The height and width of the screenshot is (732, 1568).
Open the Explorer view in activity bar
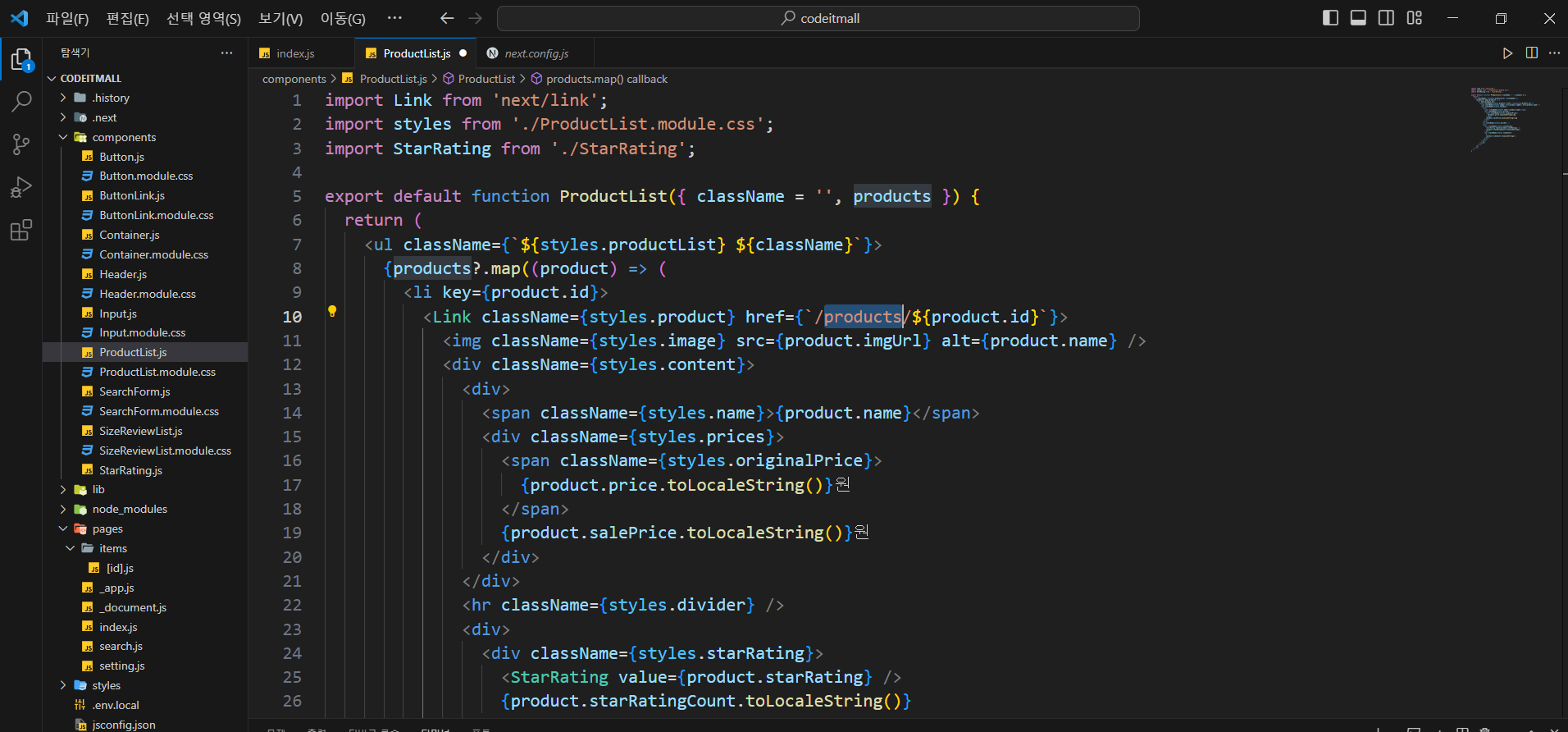point(21,59)
